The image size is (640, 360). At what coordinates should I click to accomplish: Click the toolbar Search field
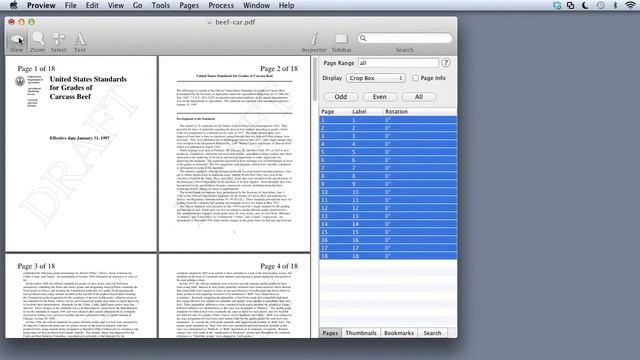404,38
